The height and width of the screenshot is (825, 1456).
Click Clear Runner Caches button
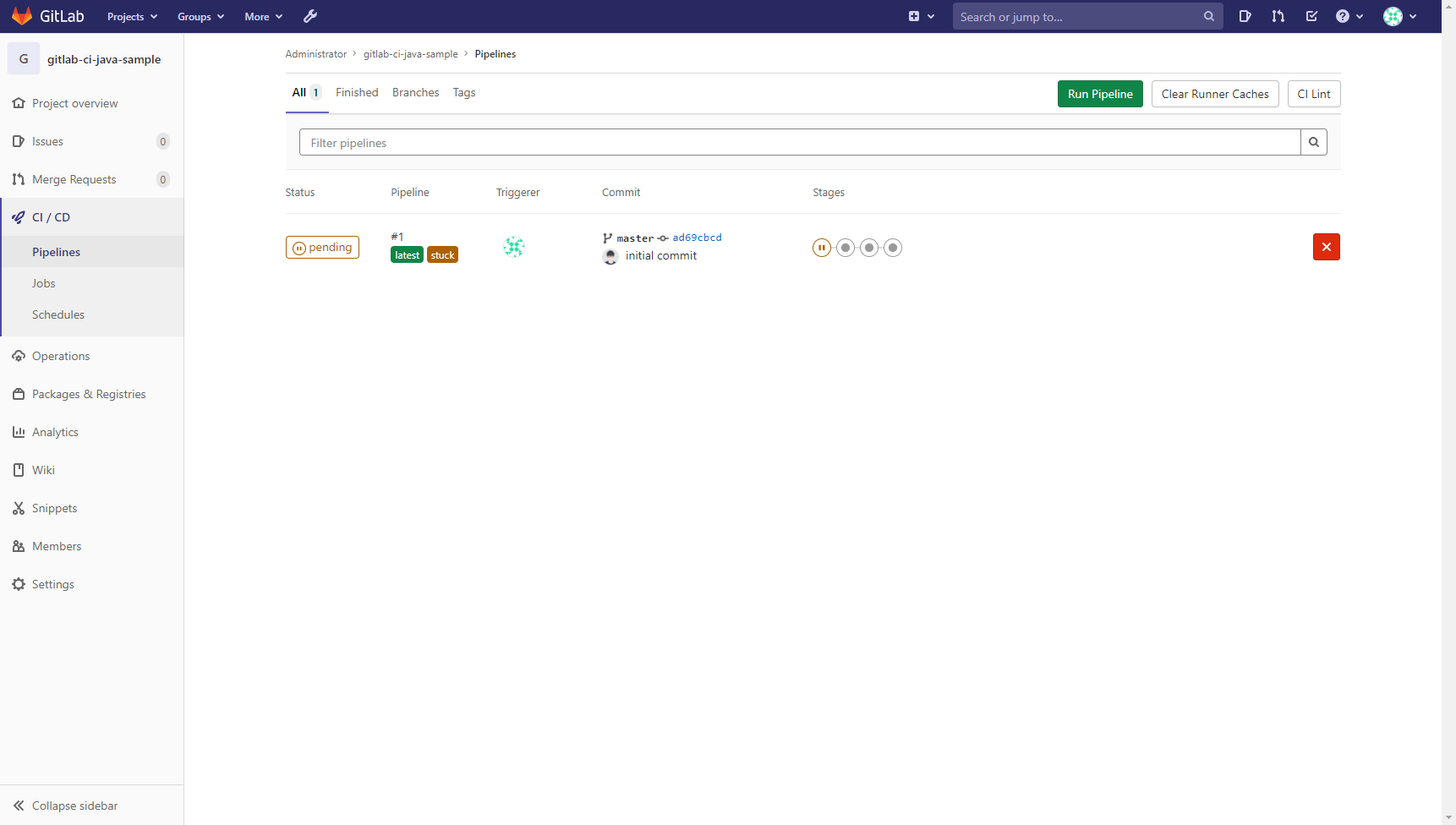coord(1215,94)
